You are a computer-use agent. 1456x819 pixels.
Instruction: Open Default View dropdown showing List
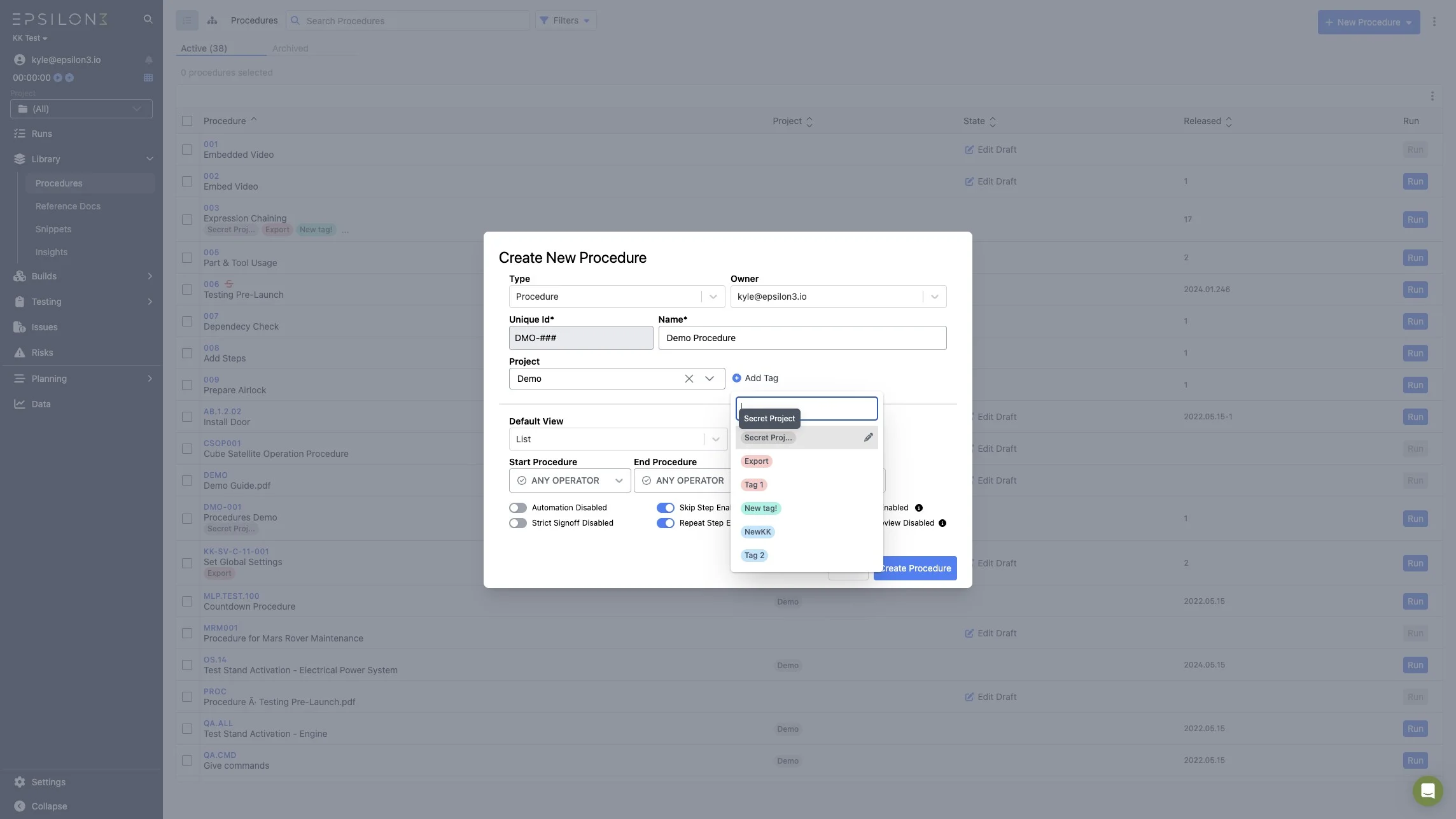tap(618, 439)
